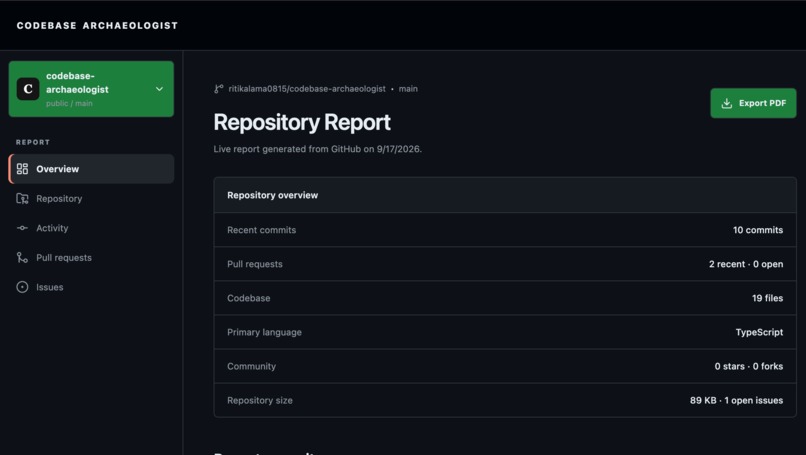This screenshot has height=455, width=806.
Task: Open the Repository section
Action: coord(91,198)
